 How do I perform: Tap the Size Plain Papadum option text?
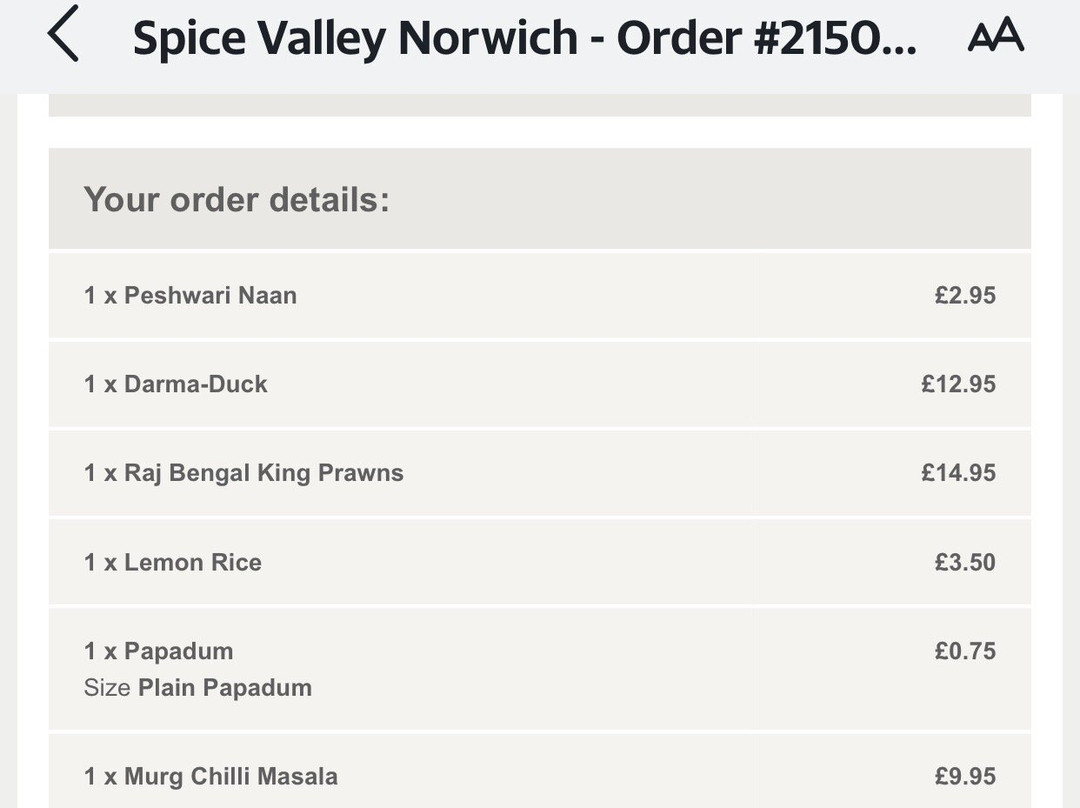click(198, 687)
